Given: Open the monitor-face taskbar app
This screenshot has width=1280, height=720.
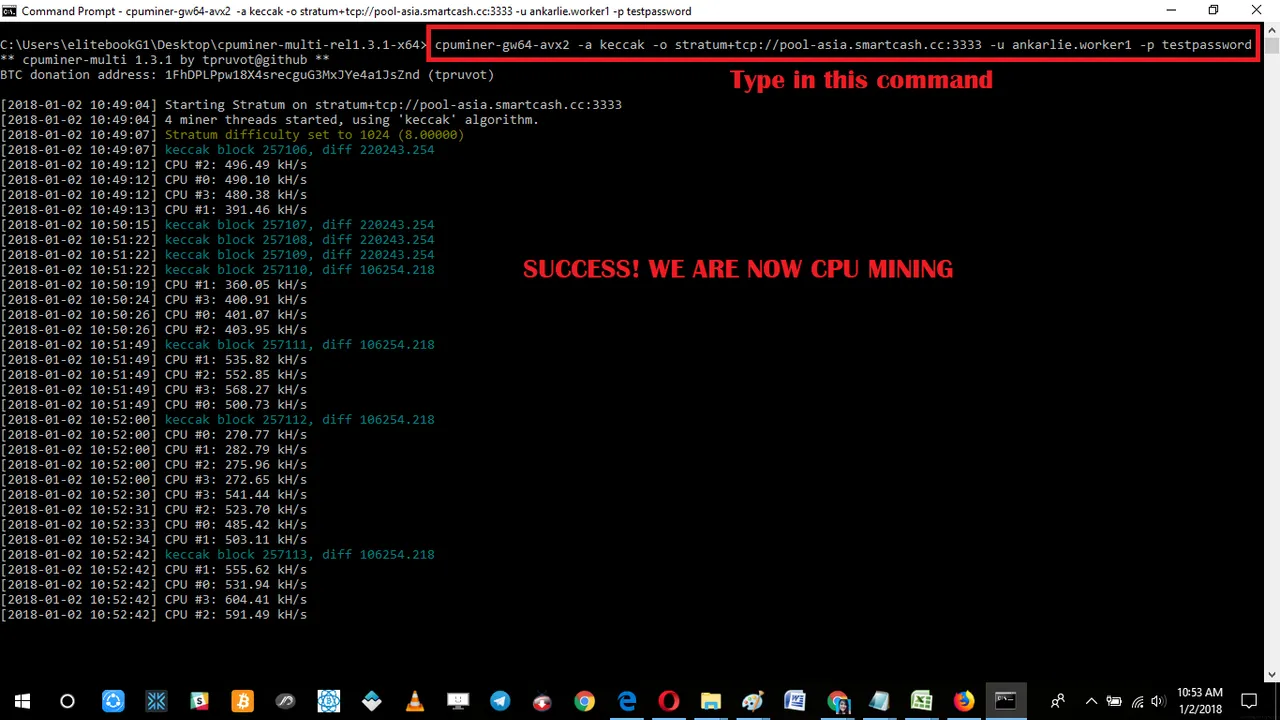Looking at the screenshot, I should [457, 701].
